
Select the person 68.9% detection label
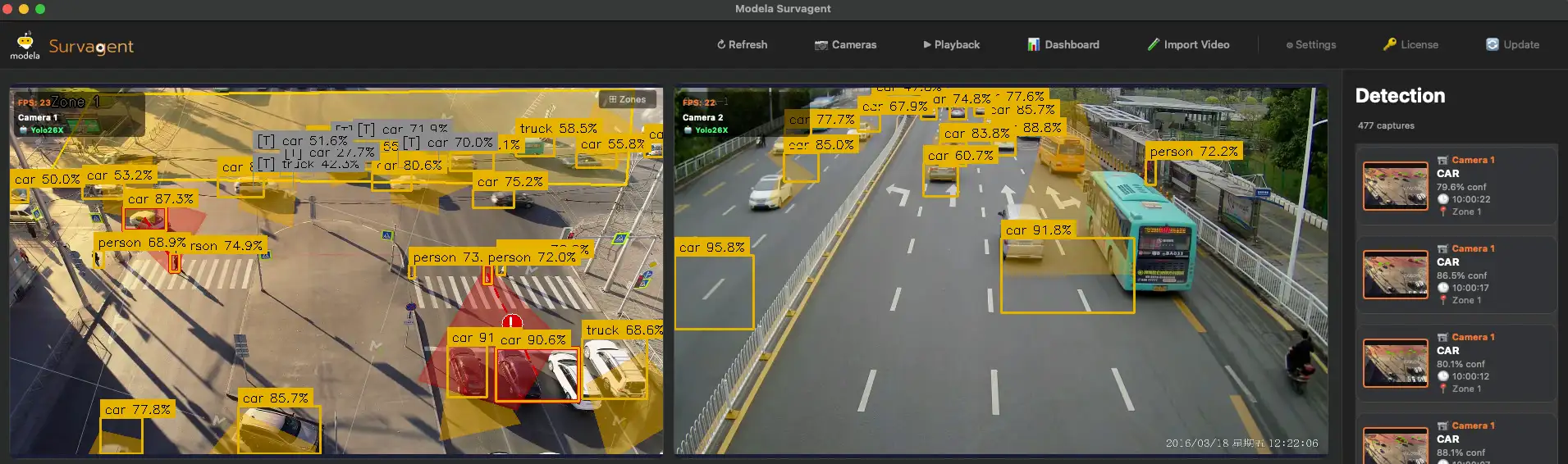tap(142, 243)
